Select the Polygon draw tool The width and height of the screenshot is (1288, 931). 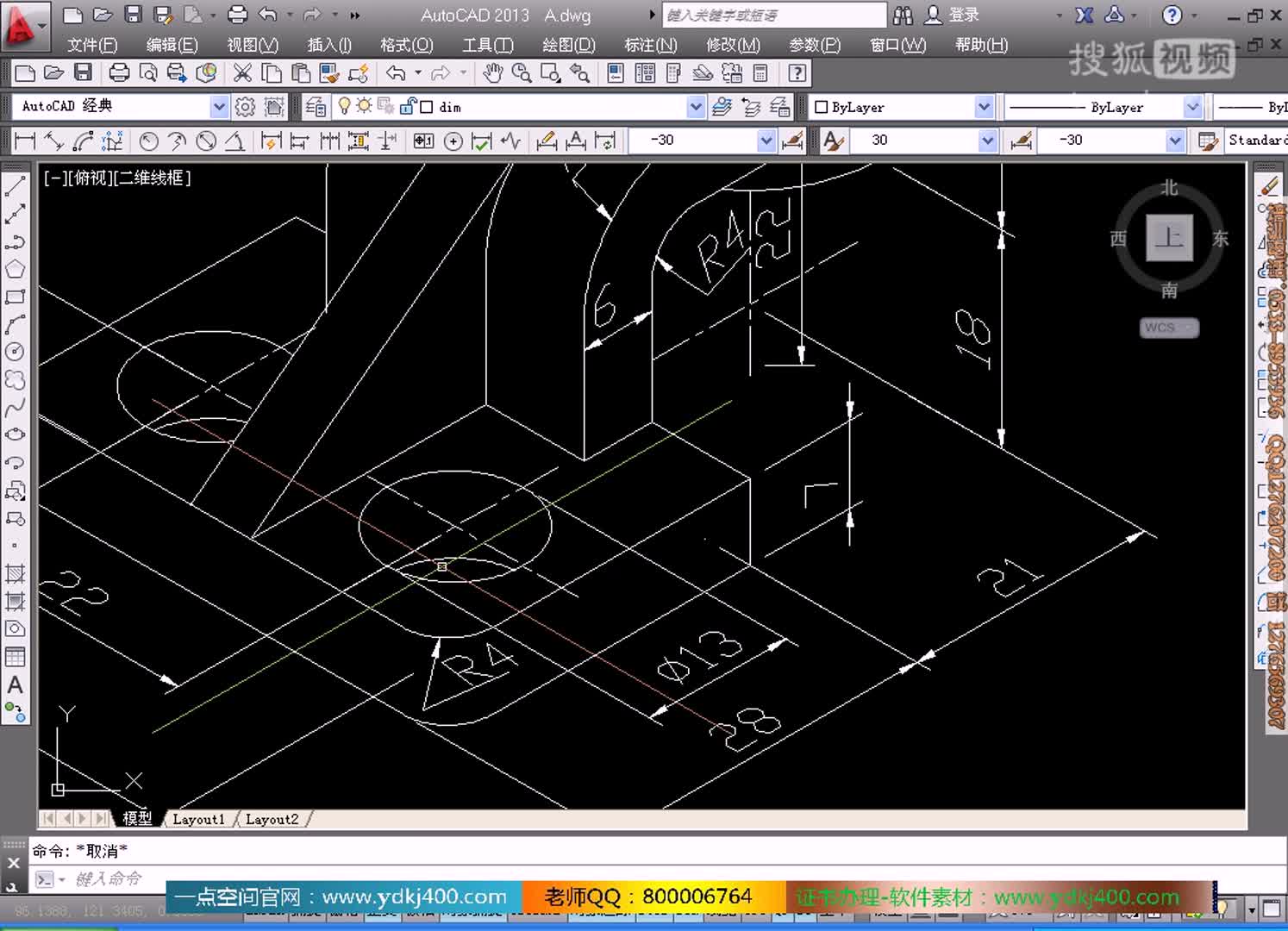click(x=15, y=269)
